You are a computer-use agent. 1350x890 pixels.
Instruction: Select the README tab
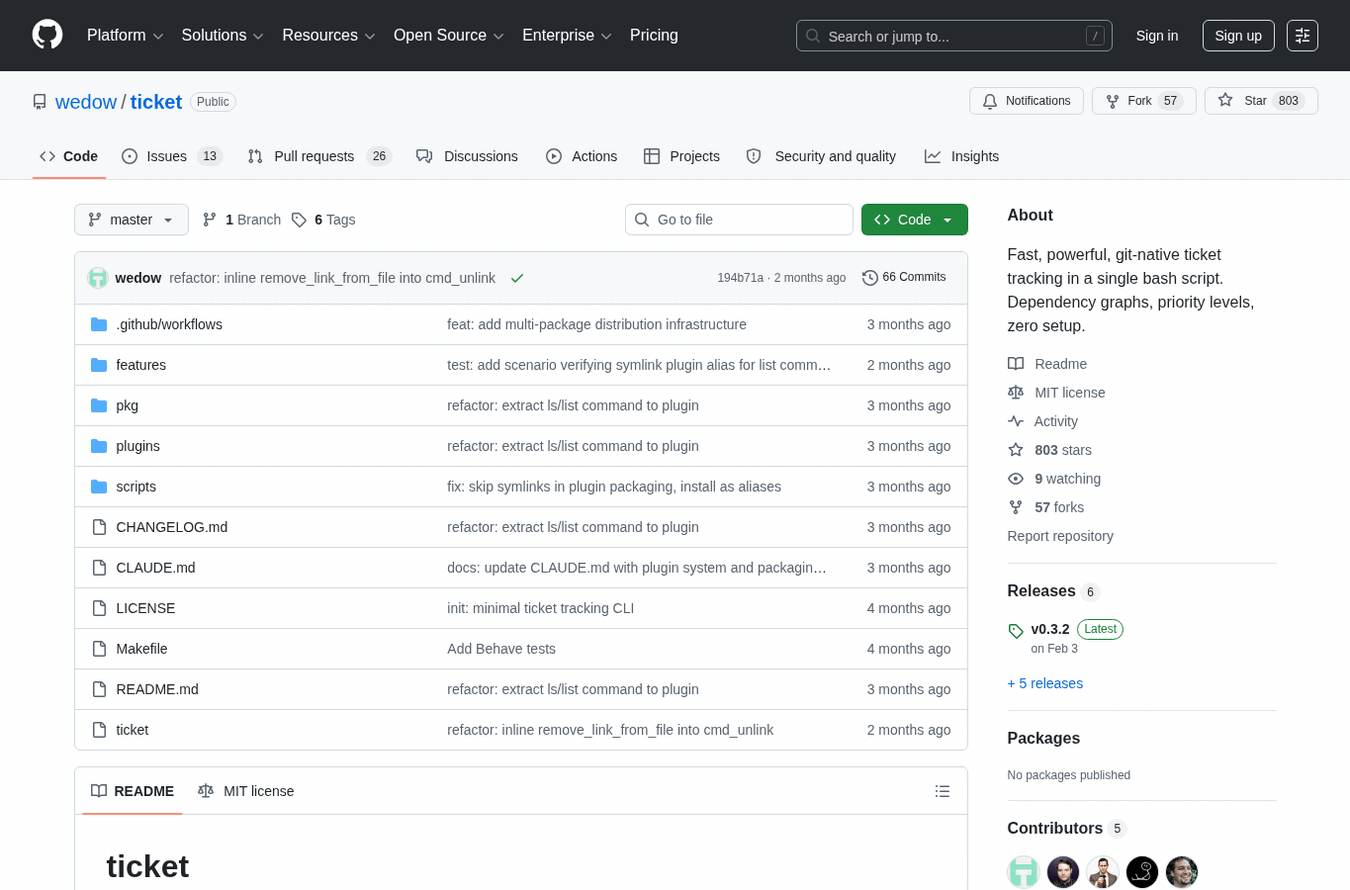pyautogui.click(x=132, y=791)
